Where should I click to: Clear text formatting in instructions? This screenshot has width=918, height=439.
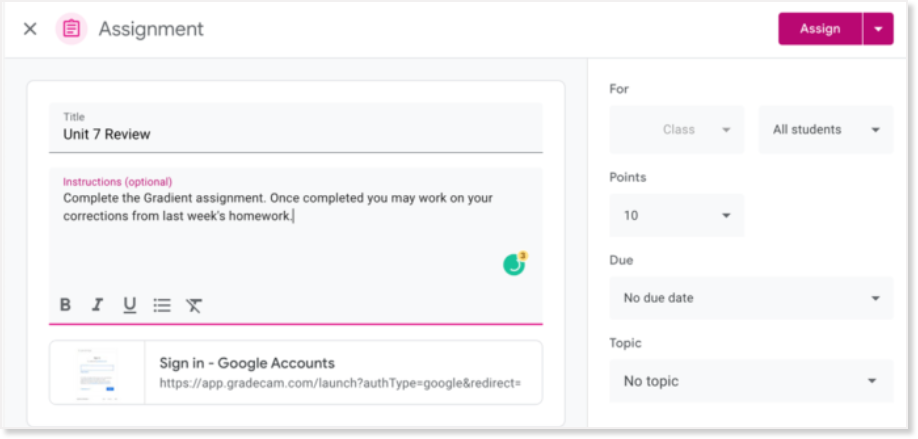click(194, 305)
